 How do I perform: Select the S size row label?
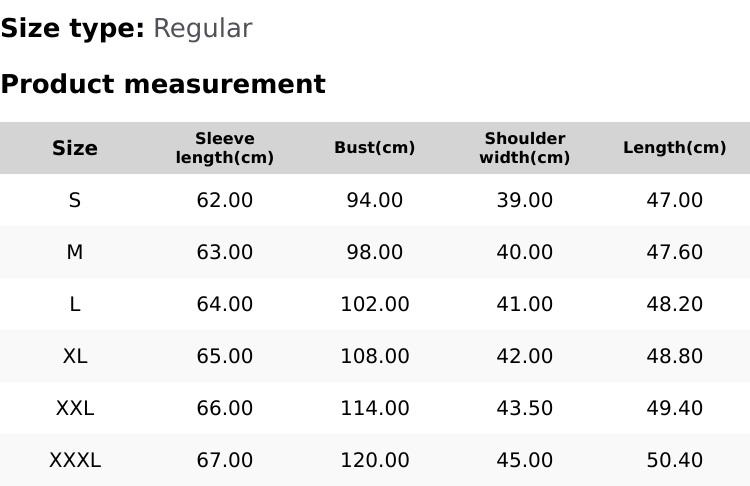tap(75, 200)
